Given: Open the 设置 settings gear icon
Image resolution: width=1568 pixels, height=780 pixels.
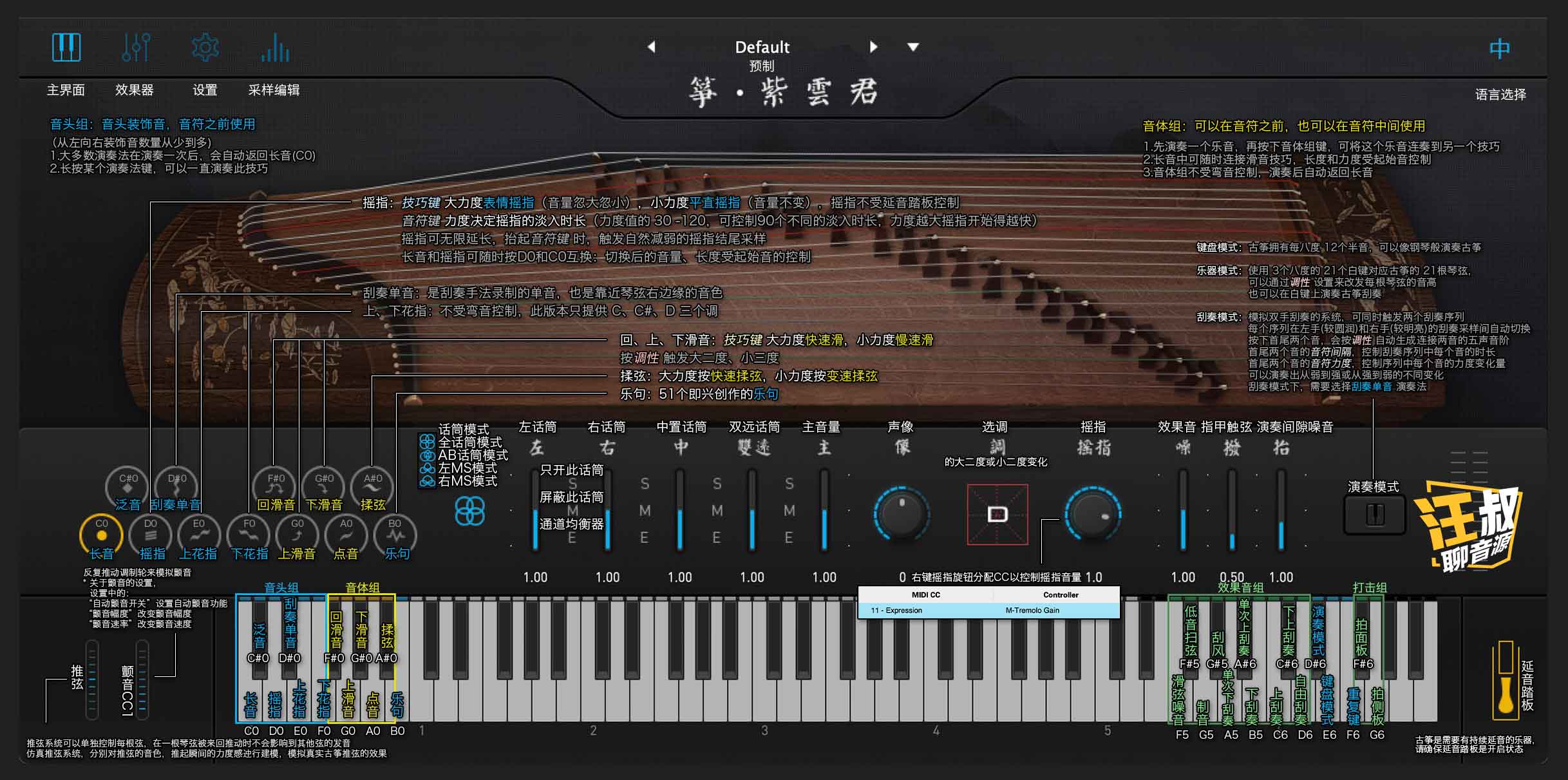Looking at the screenshot, I should (x=205, y=47).
